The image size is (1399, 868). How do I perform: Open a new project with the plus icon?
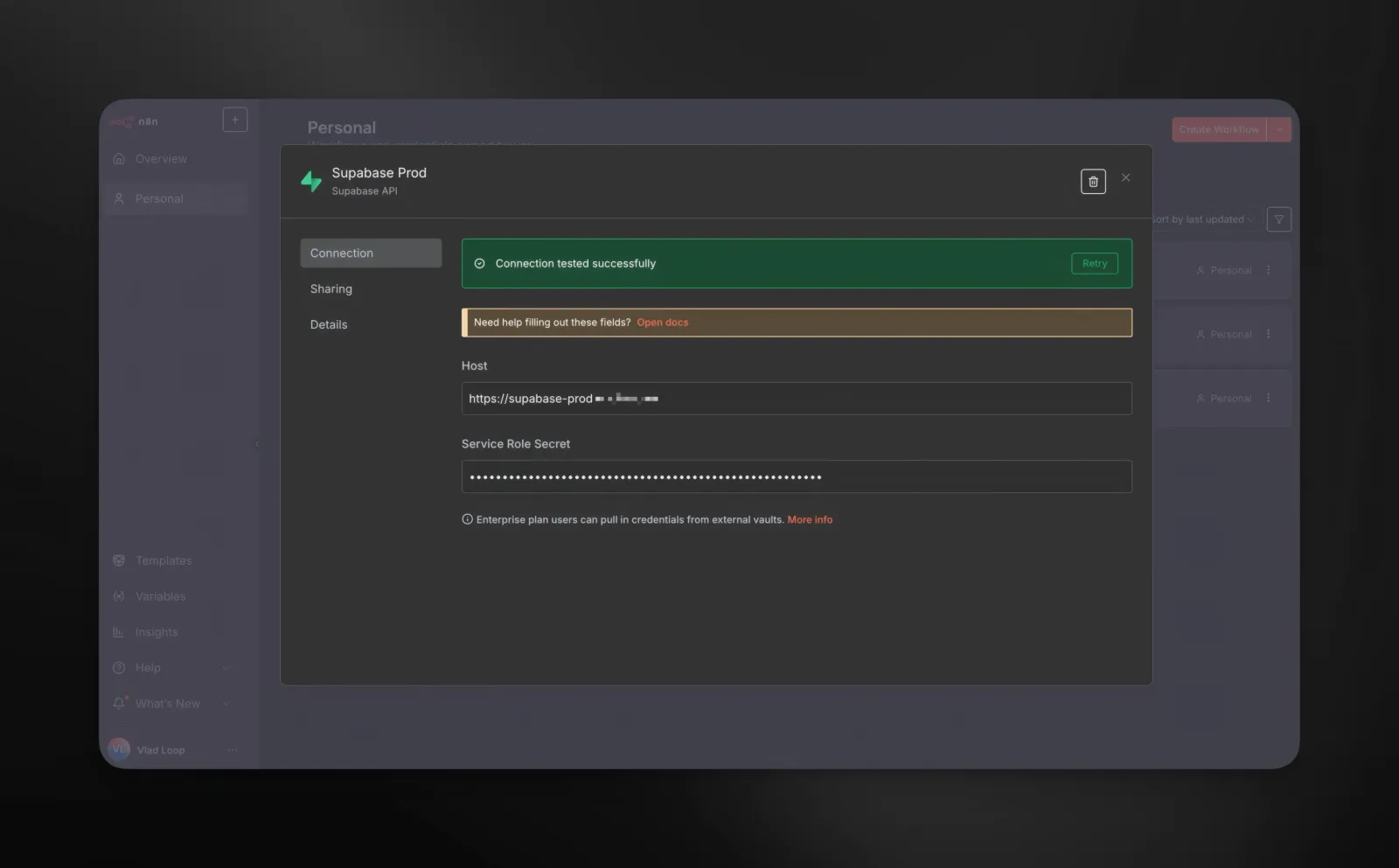pyautogui.click(x=234, y=120)
